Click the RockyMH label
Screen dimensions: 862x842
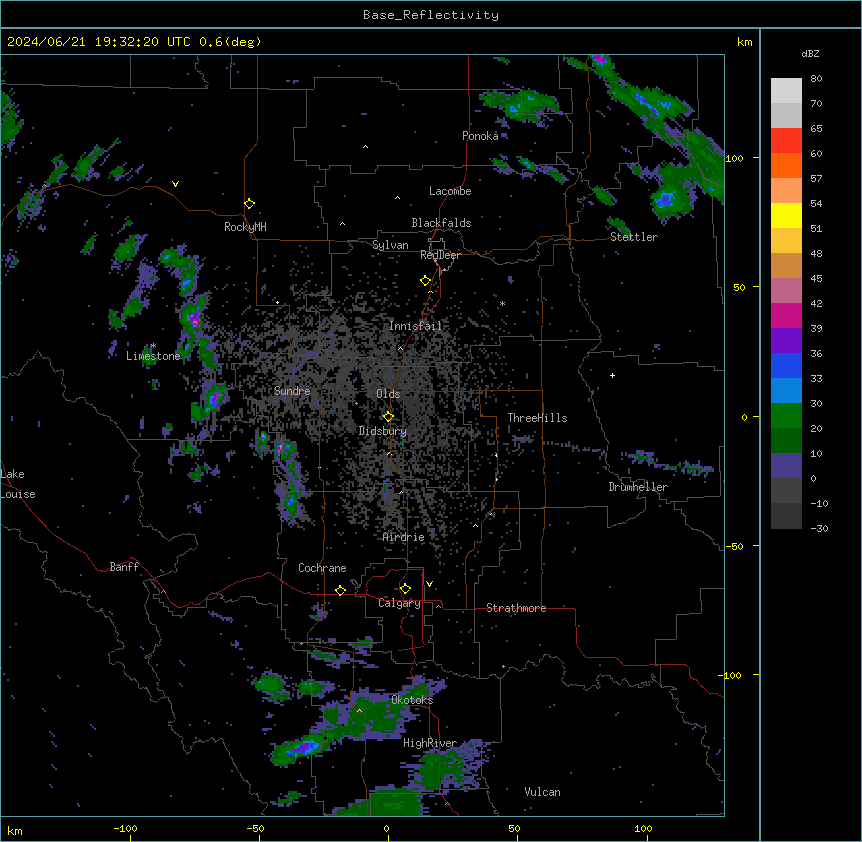245,227
